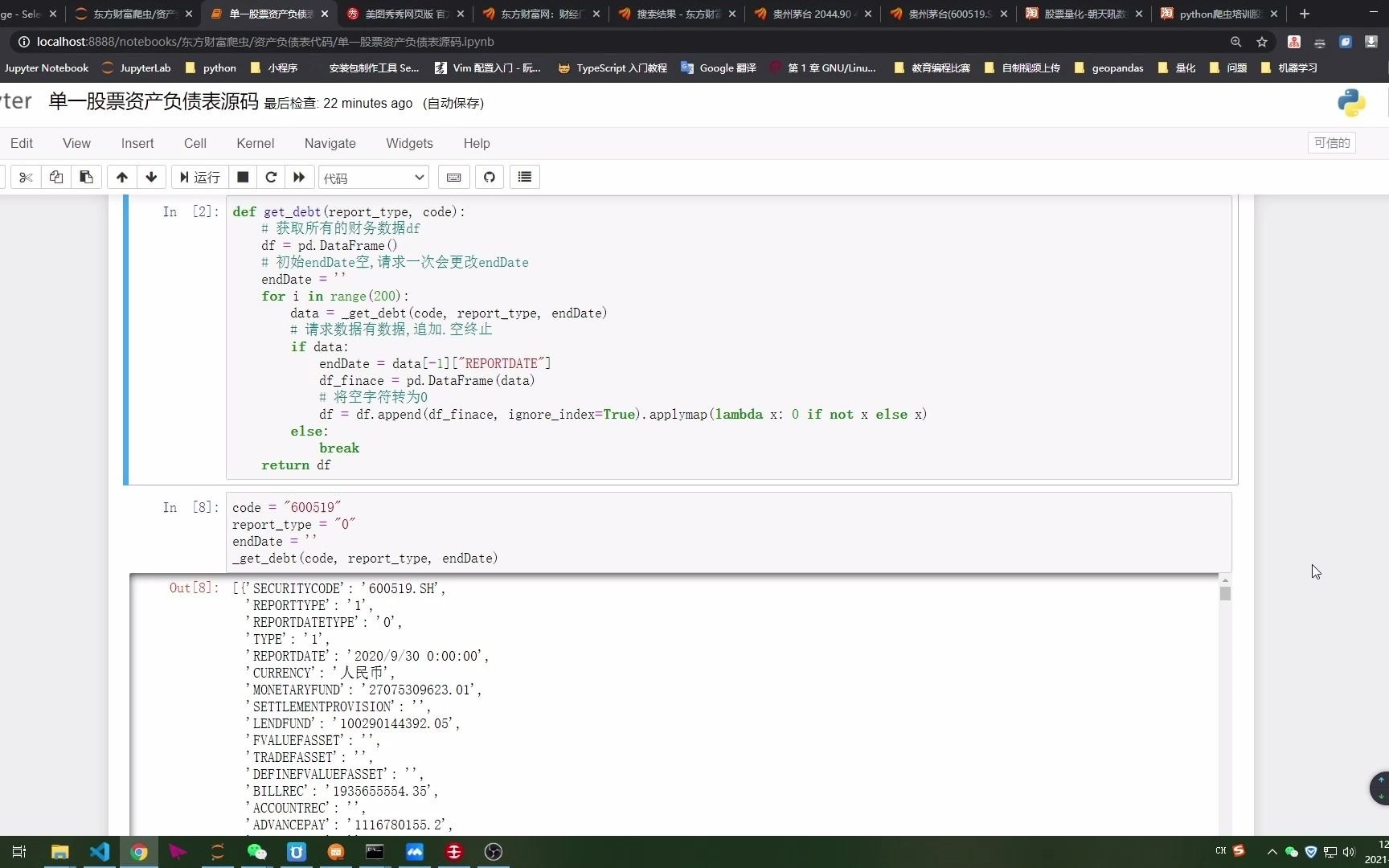The width and height of the screenshot is (1389, 868).
Task: Open the Navigate menu
Action: coord(330,143)
